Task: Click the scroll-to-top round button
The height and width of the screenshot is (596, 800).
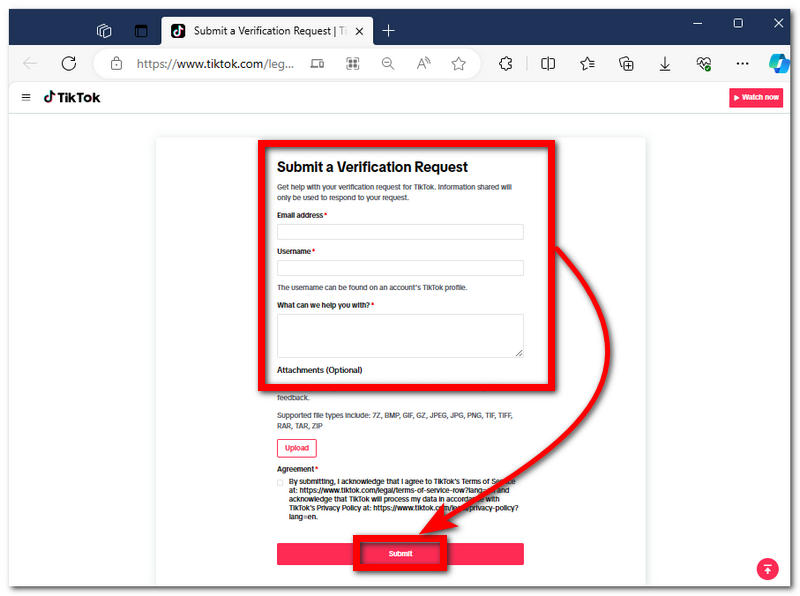Action: (767, 569)
